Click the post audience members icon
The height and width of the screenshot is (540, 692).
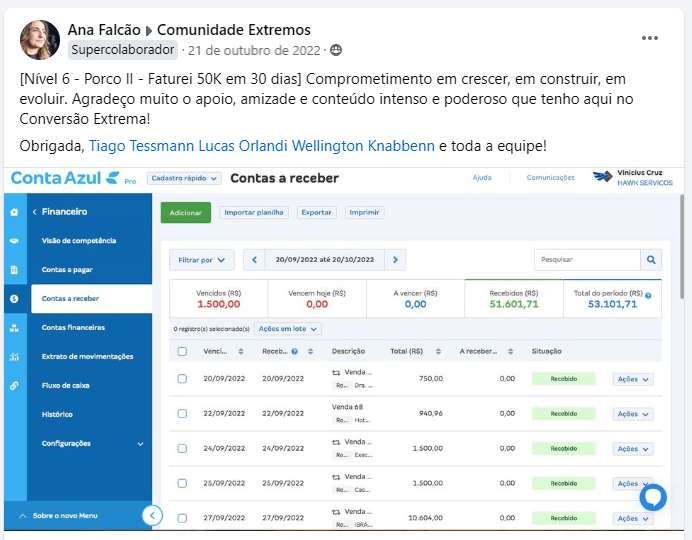click(336, 50)
